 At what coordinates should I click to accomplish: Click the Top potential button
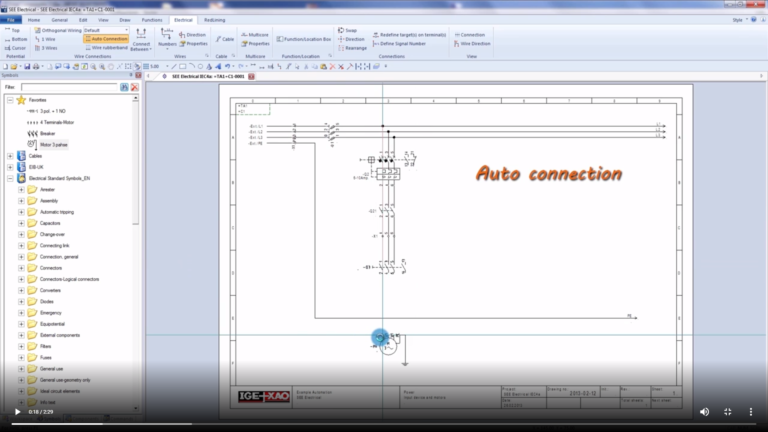click(x=12, y=30)
